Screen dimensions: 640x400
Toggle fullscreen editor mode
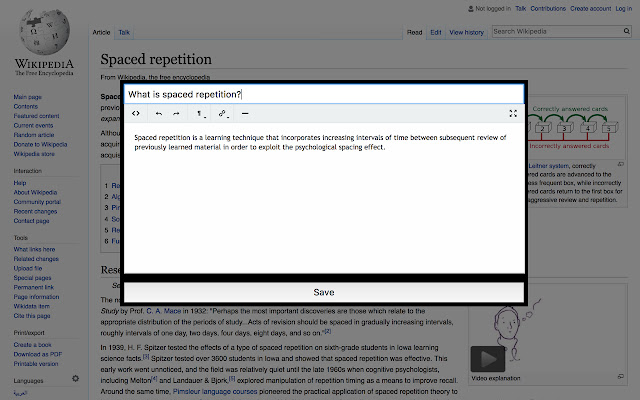513,114
